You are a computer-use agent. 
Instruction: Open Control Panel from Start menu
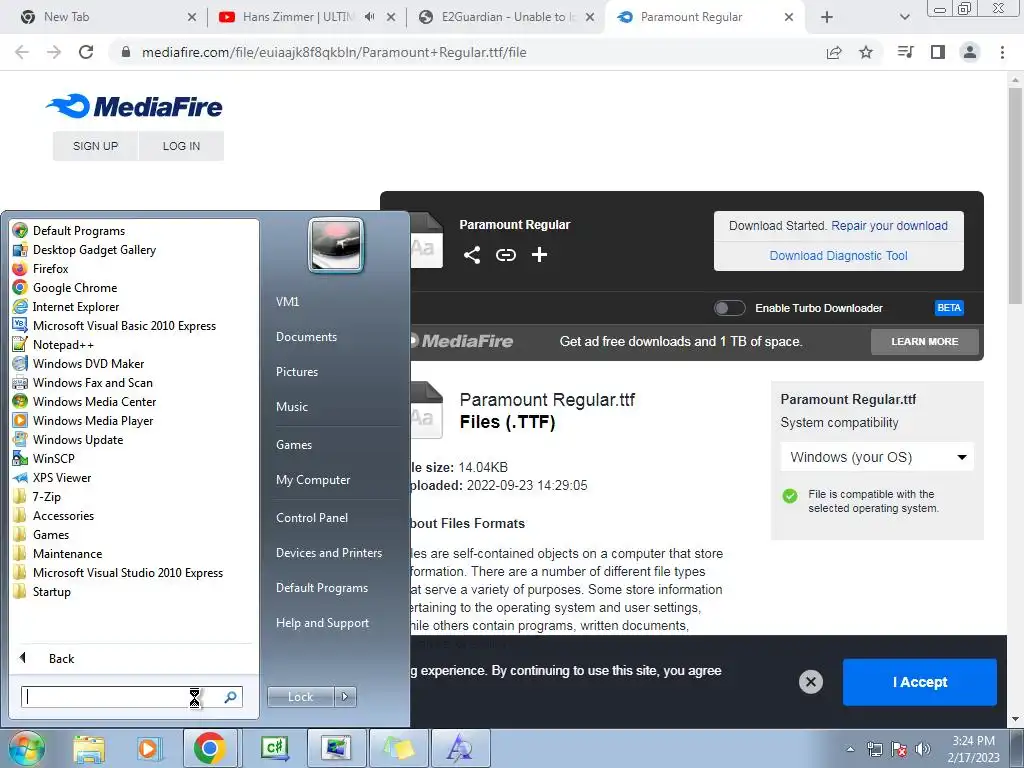click(312, 517)
